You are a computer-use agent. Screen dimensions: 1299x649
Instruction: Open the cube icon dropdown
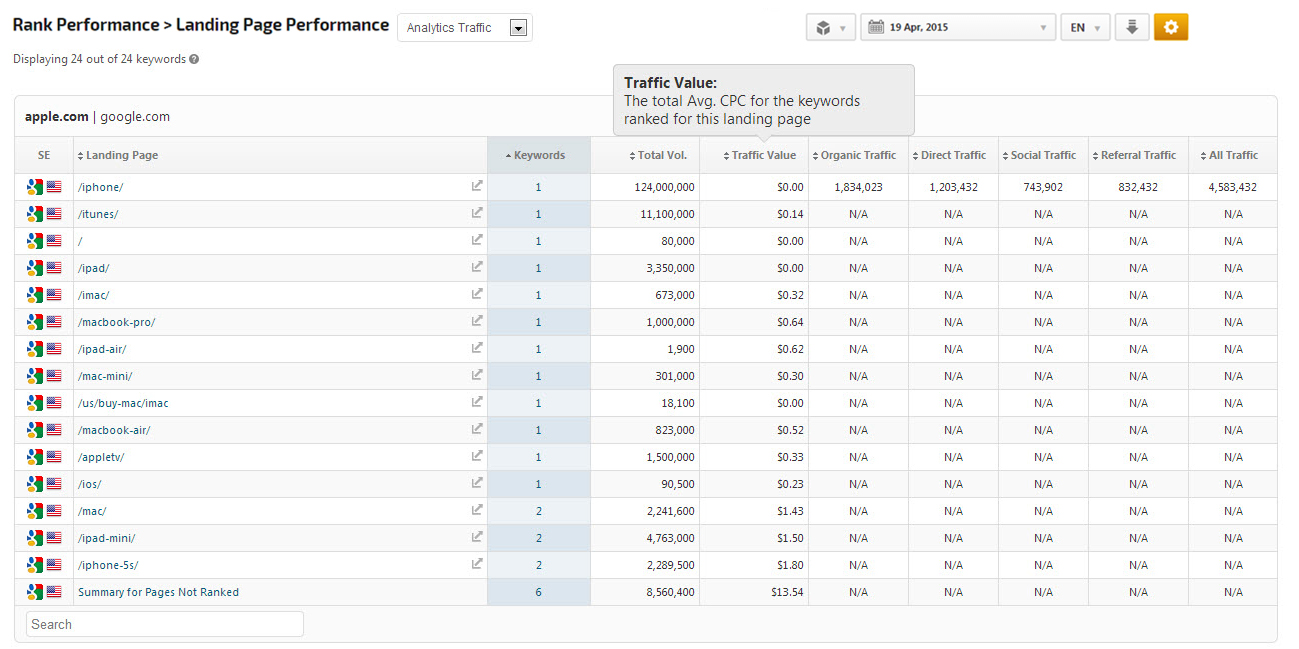click(x=830, y=28)
